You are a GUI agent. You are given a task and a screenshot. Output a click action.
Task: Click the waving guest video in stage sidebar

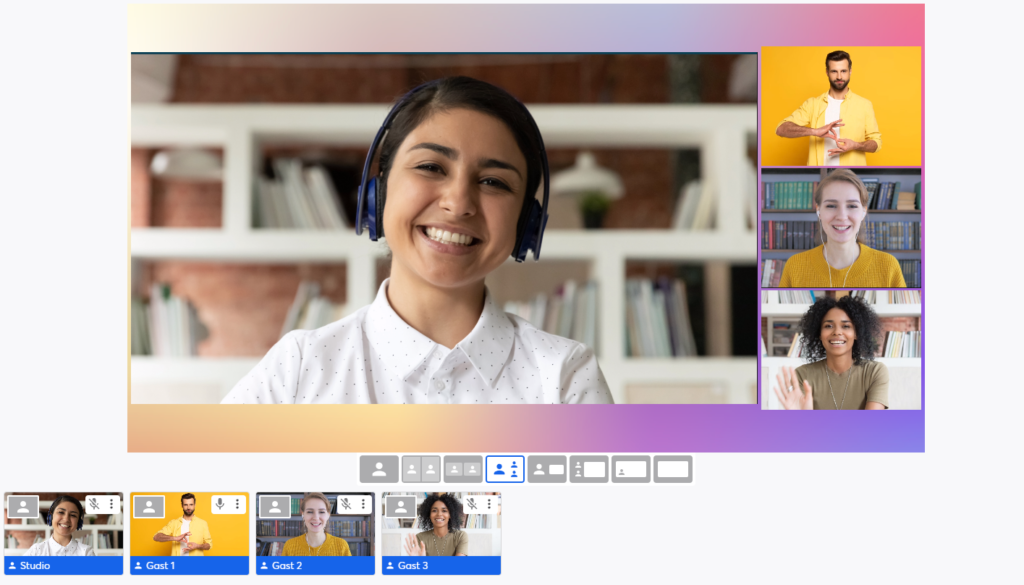coord(841,350)
